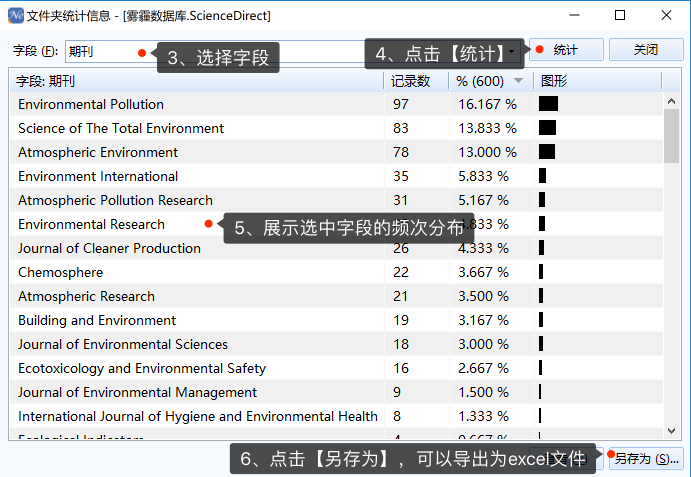Select the Journal of Cleaner Production row

(x=337, y=248)
